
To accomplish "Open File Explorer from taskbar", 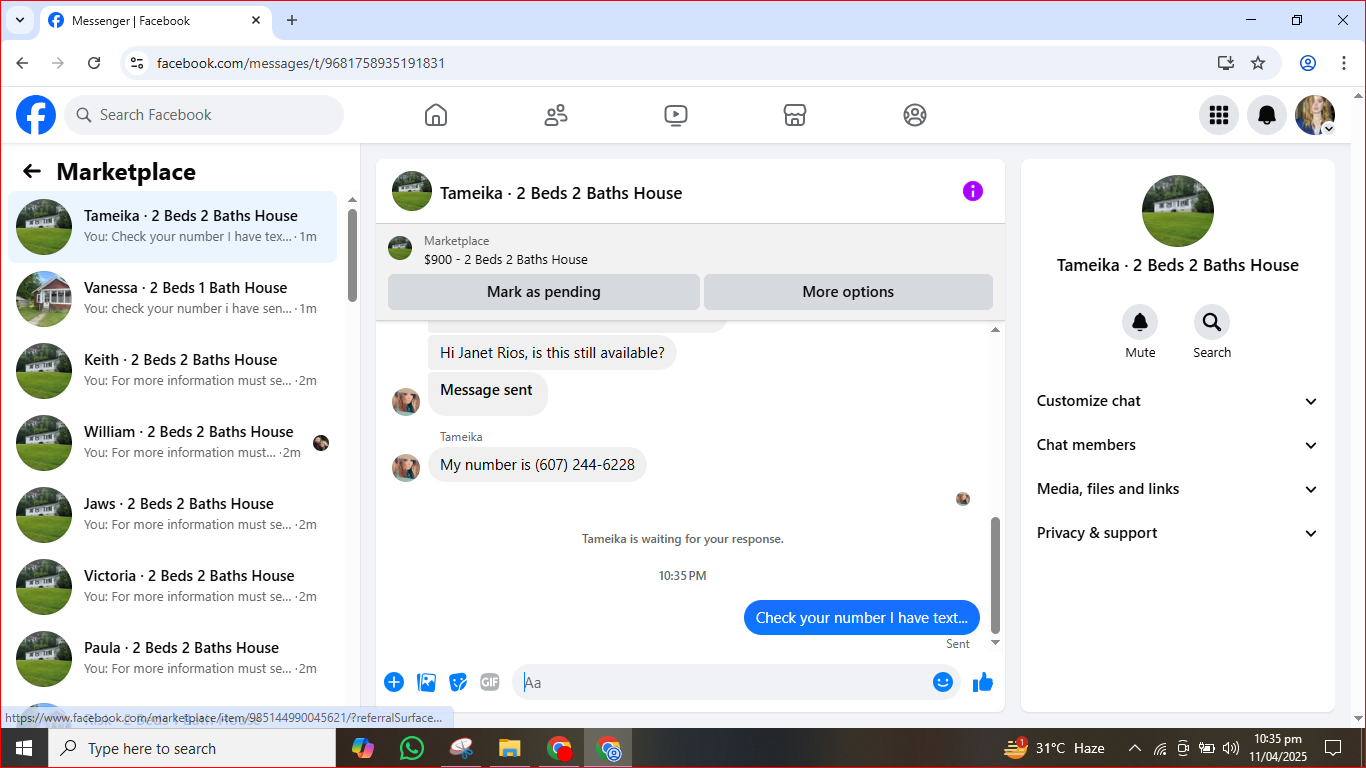I will (510, 748).
